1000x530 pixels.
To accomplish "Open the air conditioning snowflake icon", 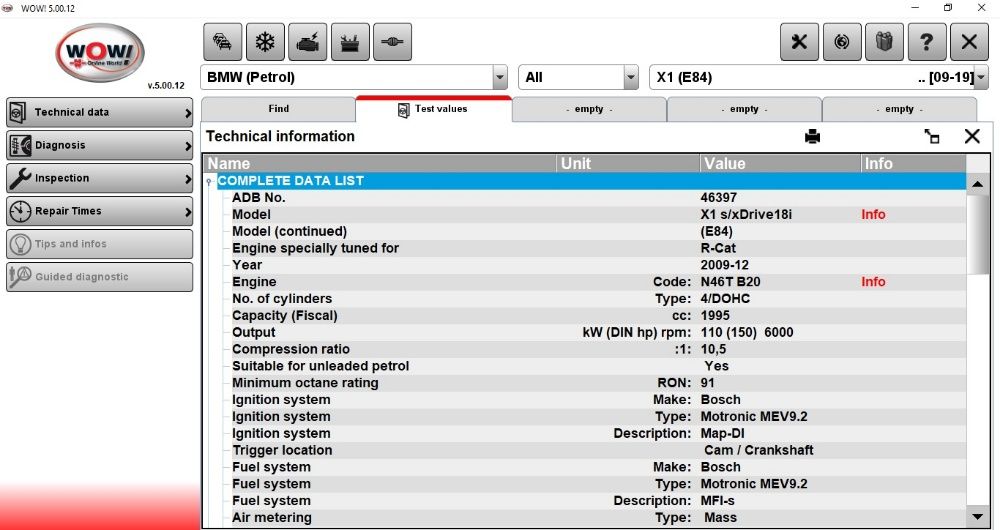I will [x=265, y=42].
